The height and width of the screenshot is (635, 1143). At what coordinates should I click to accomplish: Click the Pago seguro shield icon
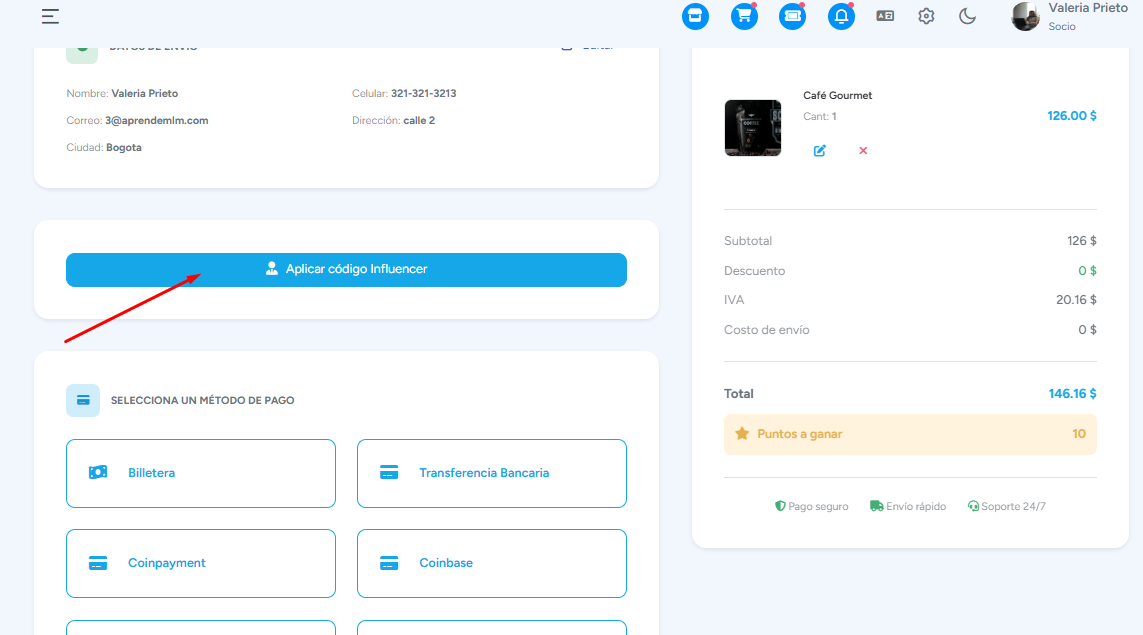780,506
